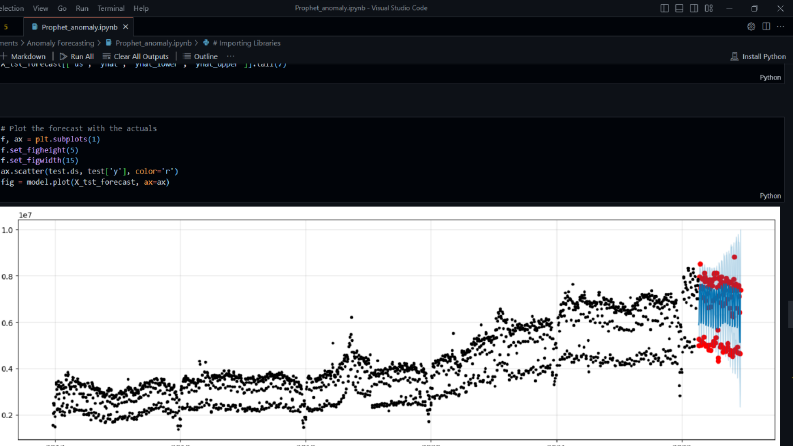Click Clear All Outputs

click(x=136, y=56)
